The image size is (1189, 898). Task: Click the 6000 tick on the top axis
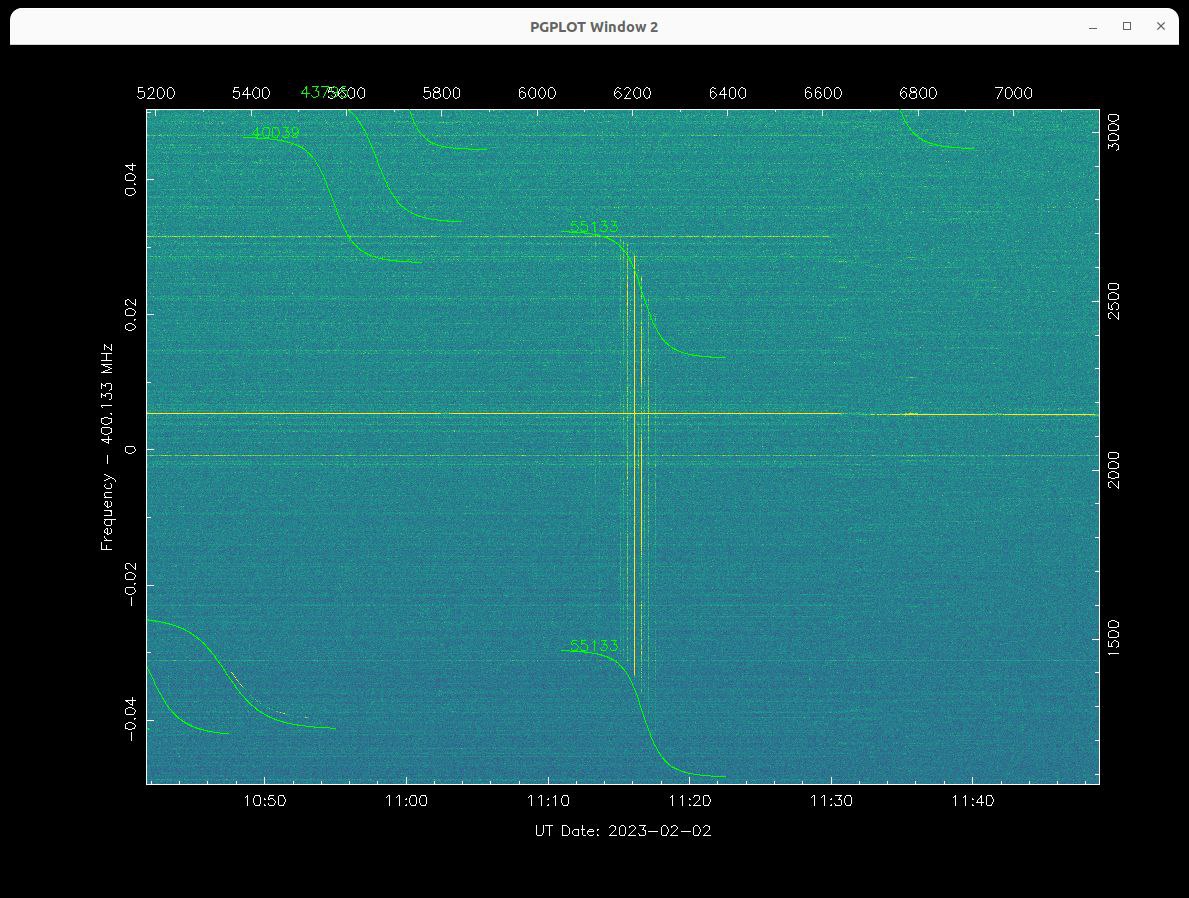click(x=537, y=93)
